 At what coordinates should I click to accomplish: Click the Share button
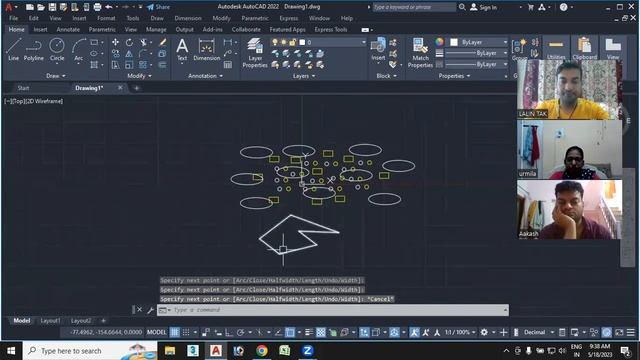[x=158, y=7]
